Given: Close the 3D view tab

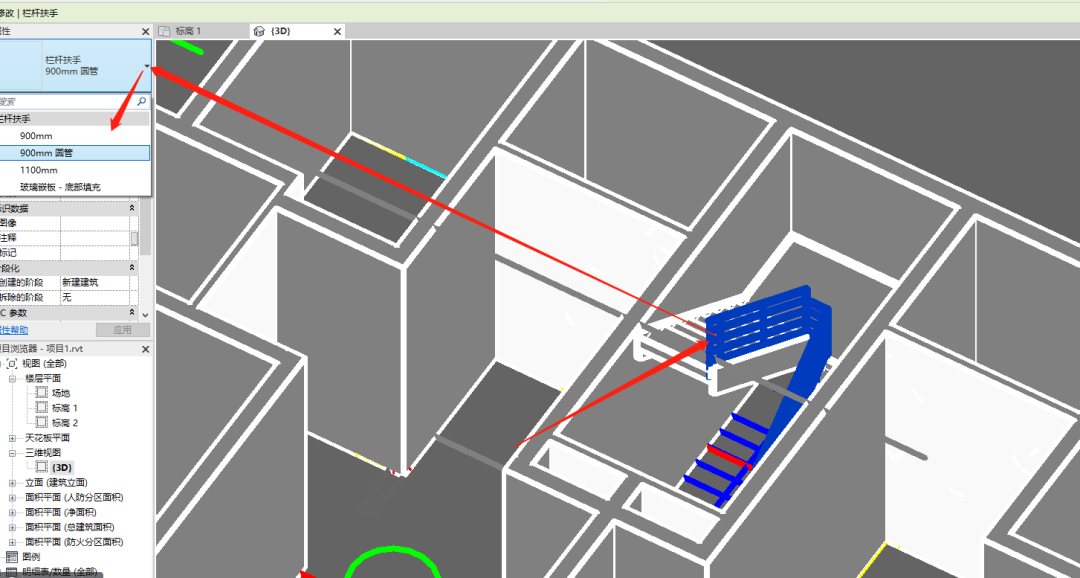Looking at the screenshot, I should point(338,31).
